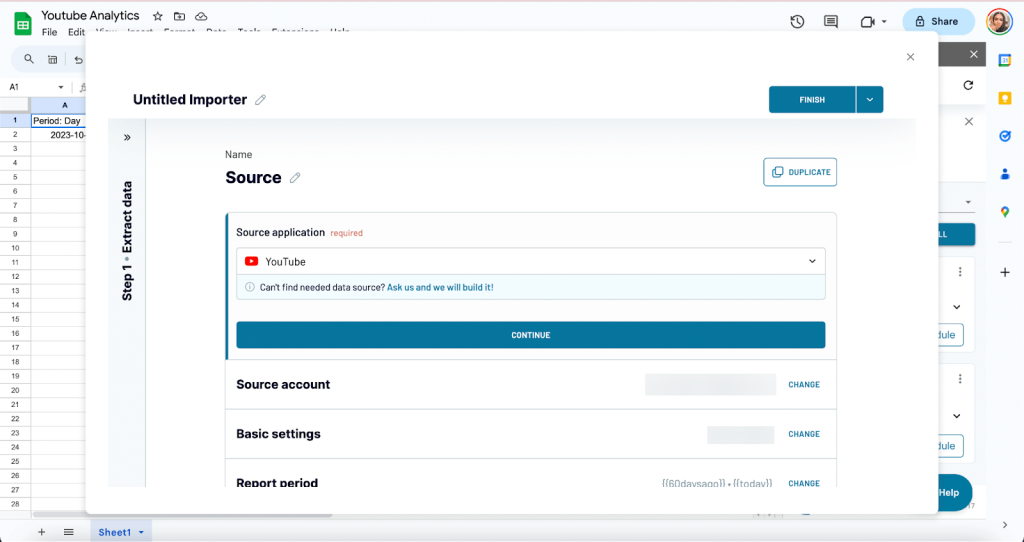Viewport: 1024px width, 542px height.
Task: Click the Source account heading
Action: point(283,385)
